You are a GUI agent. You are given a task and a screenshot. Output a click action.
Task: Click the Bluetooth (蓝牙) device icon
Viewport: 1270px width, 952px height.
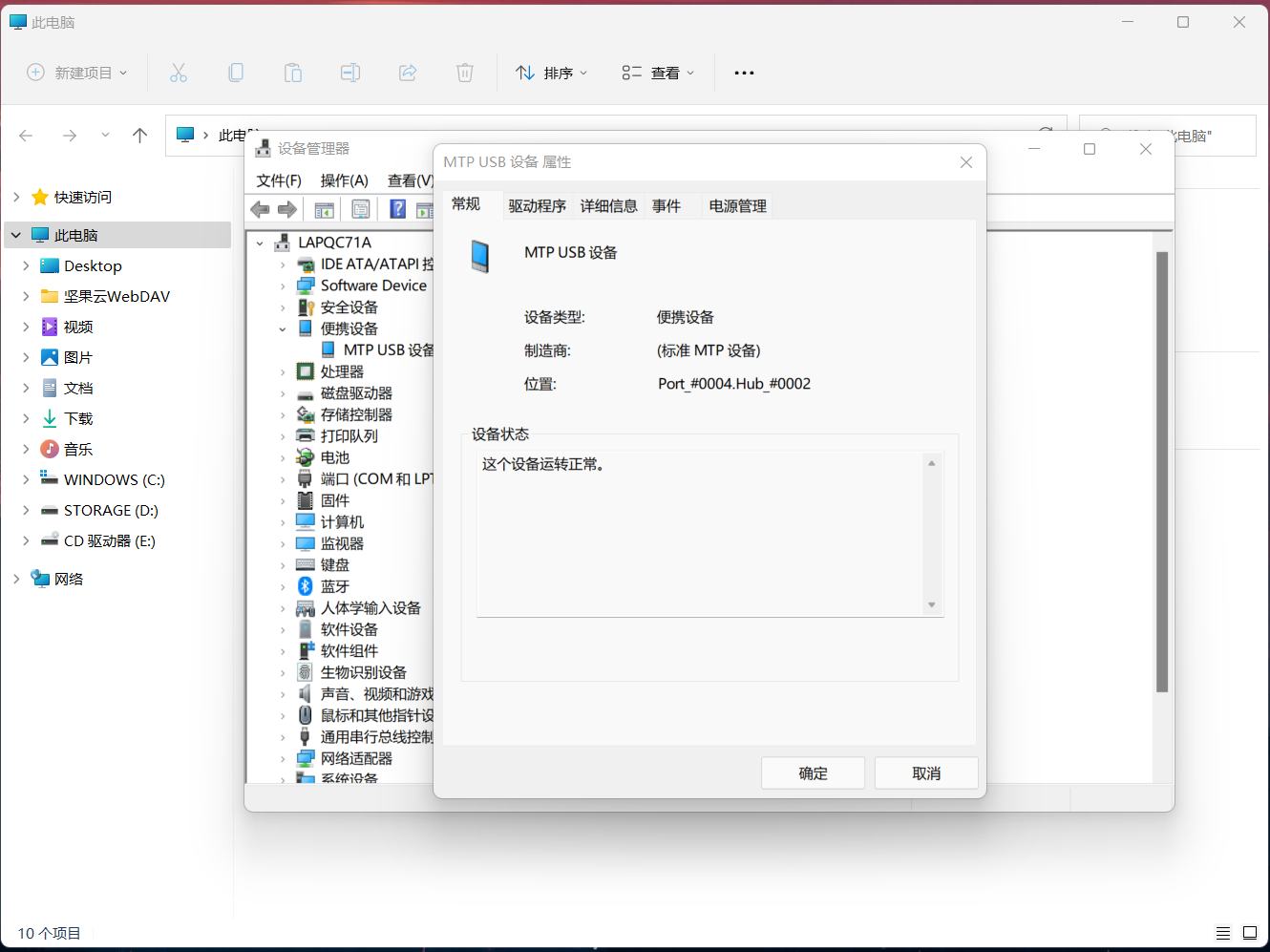tap(306, 586)
